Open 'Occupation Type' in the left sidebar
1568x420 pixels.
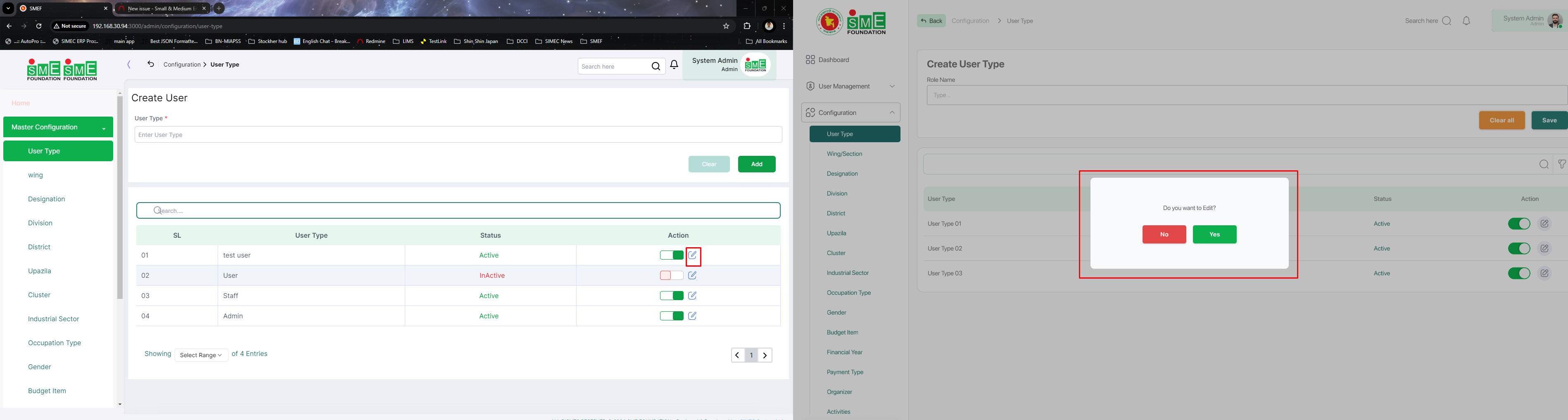pos(54,343)
